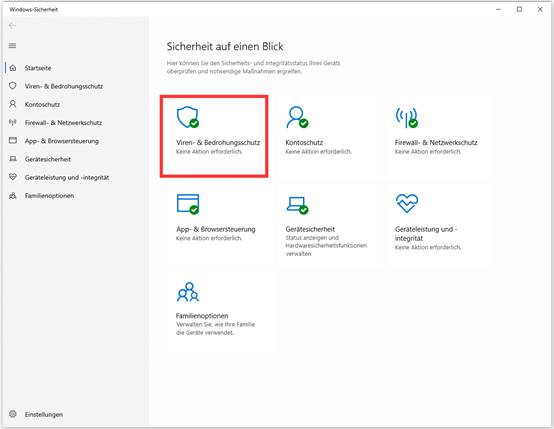Click Geräteleistung und -integrität tile title
Image resolution: width=554 pixels, height=429 pixels.
[x=426, y=234]
